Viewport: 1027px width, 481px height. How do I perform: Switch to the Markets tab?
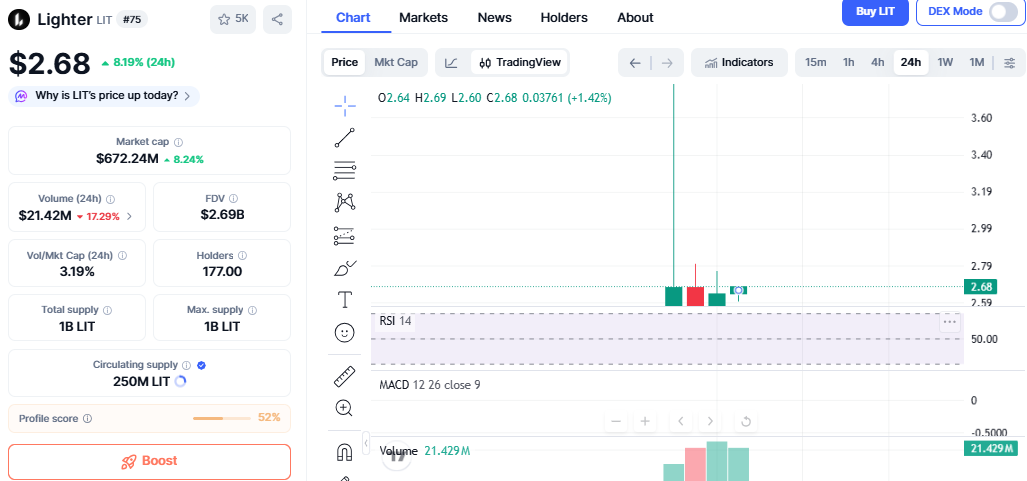pos(423,17)
